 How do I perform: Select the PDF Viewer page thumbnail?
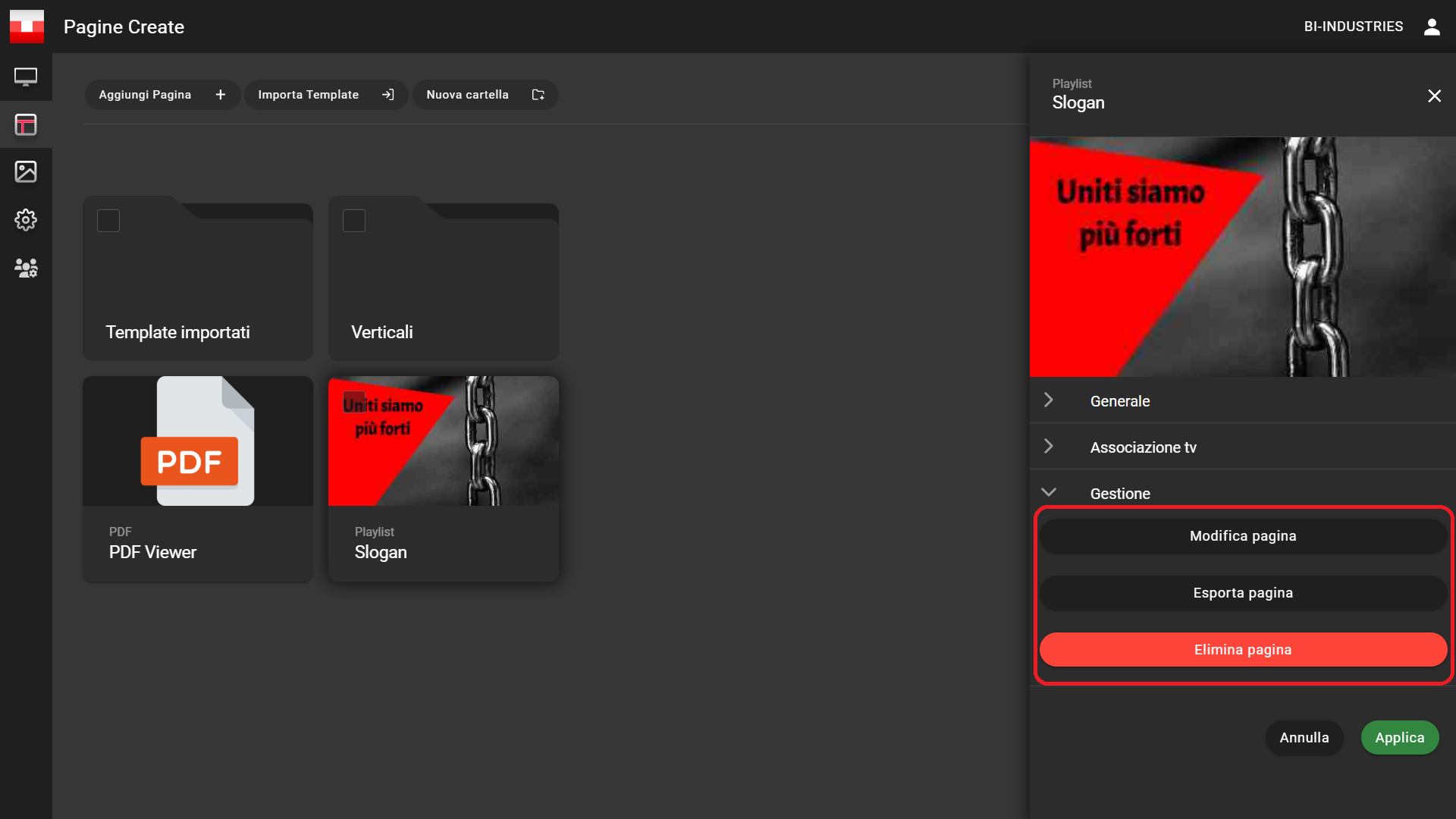pos(197,441)
